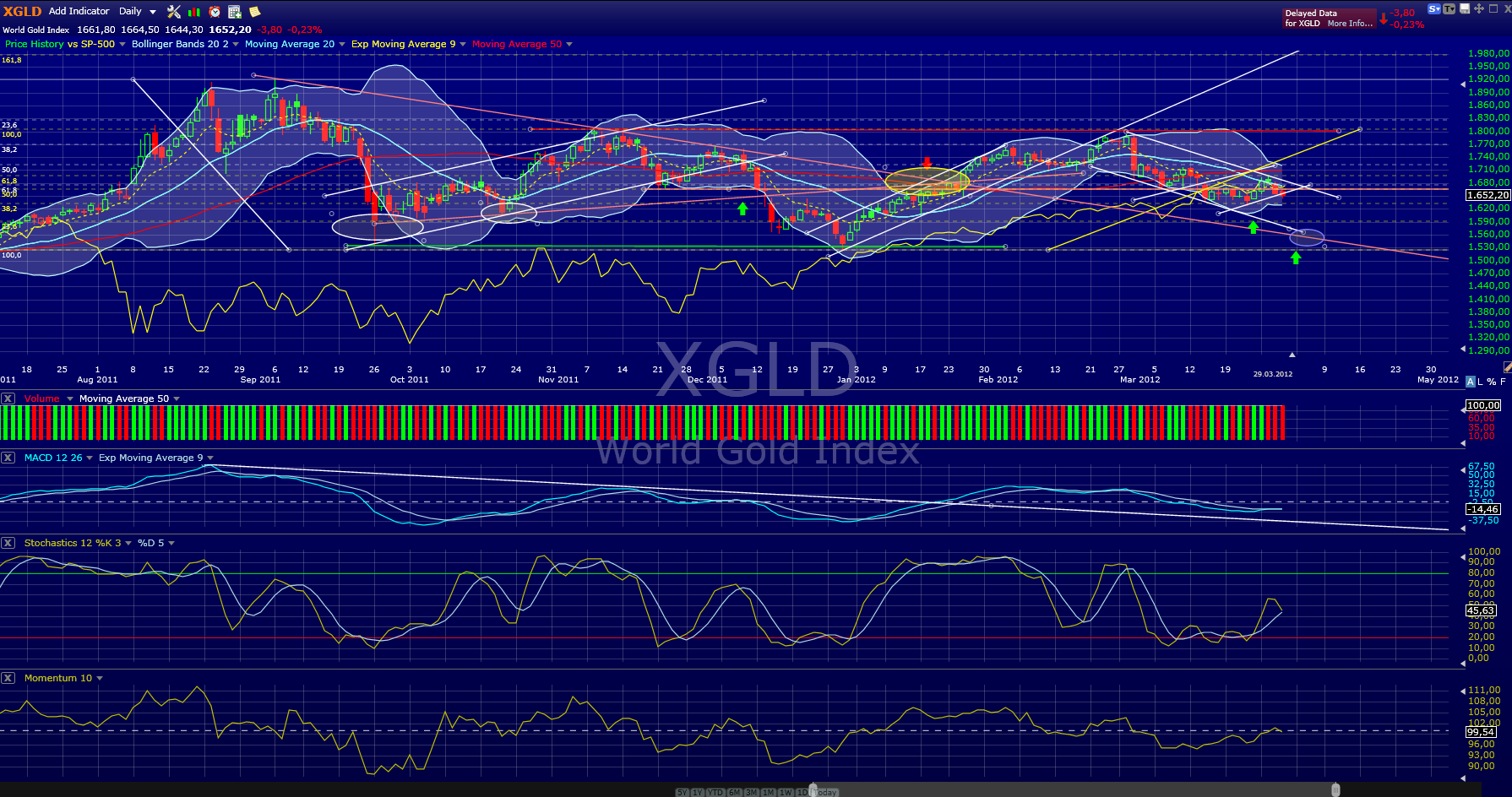Close the Volume panel with its X
The height and width of the screenshot is (797, 1512).
[8, 398]
